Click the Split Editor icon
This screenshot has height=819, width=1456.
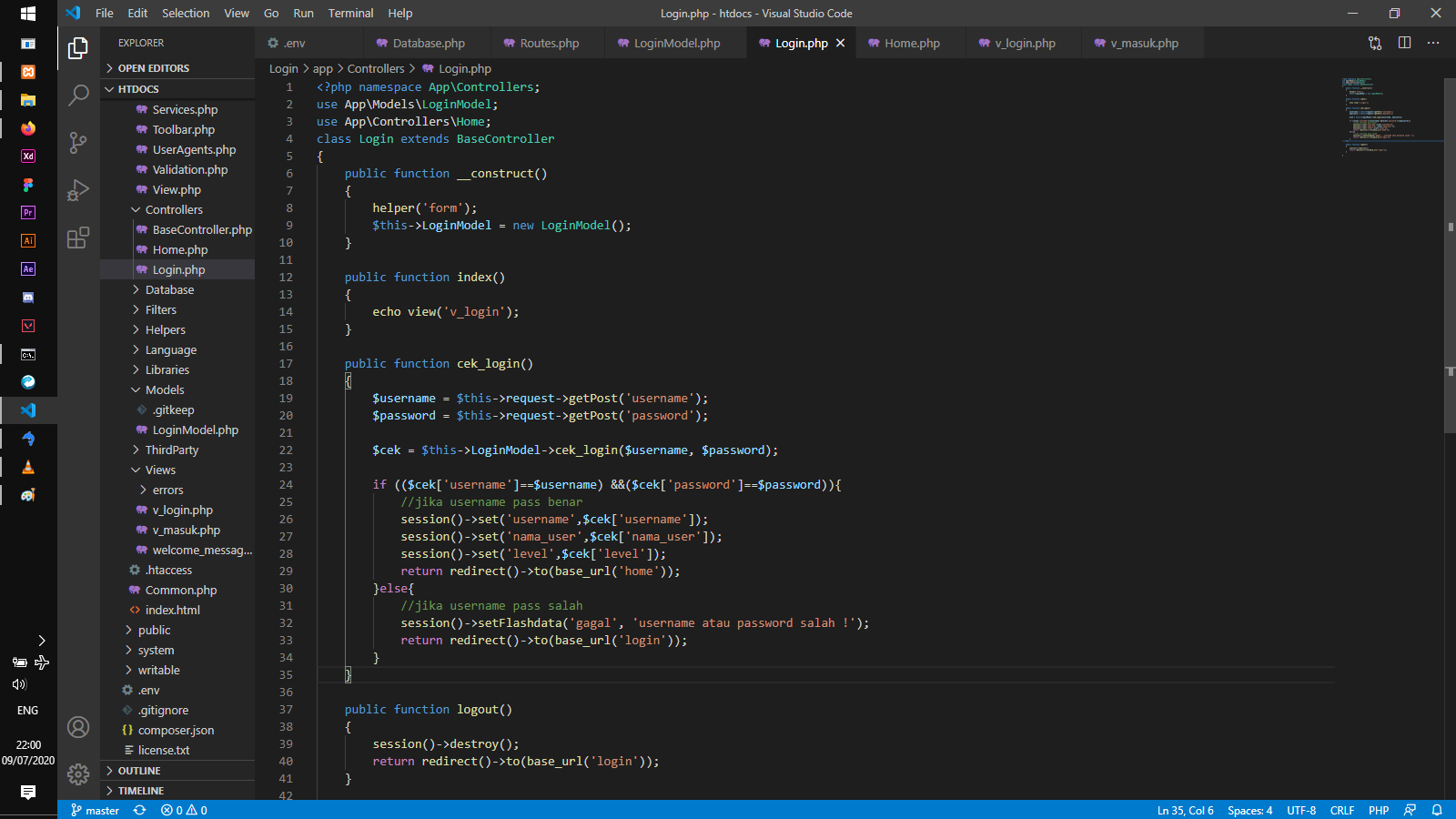click(1404, 42)
